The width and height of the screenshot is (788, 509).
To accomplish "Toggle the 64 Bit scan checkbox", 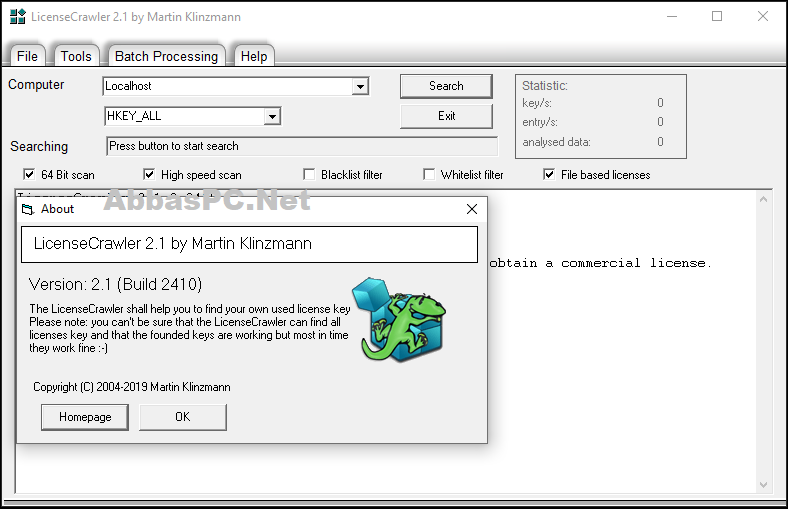I will tap(29, 174).
